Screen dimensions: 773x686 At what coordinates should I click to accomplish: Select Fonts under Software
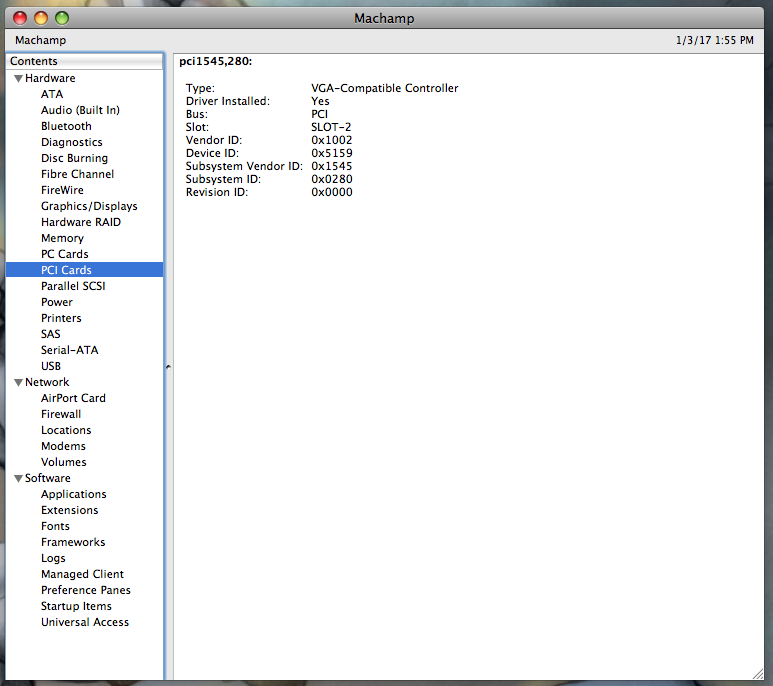[x=55, y=526]
